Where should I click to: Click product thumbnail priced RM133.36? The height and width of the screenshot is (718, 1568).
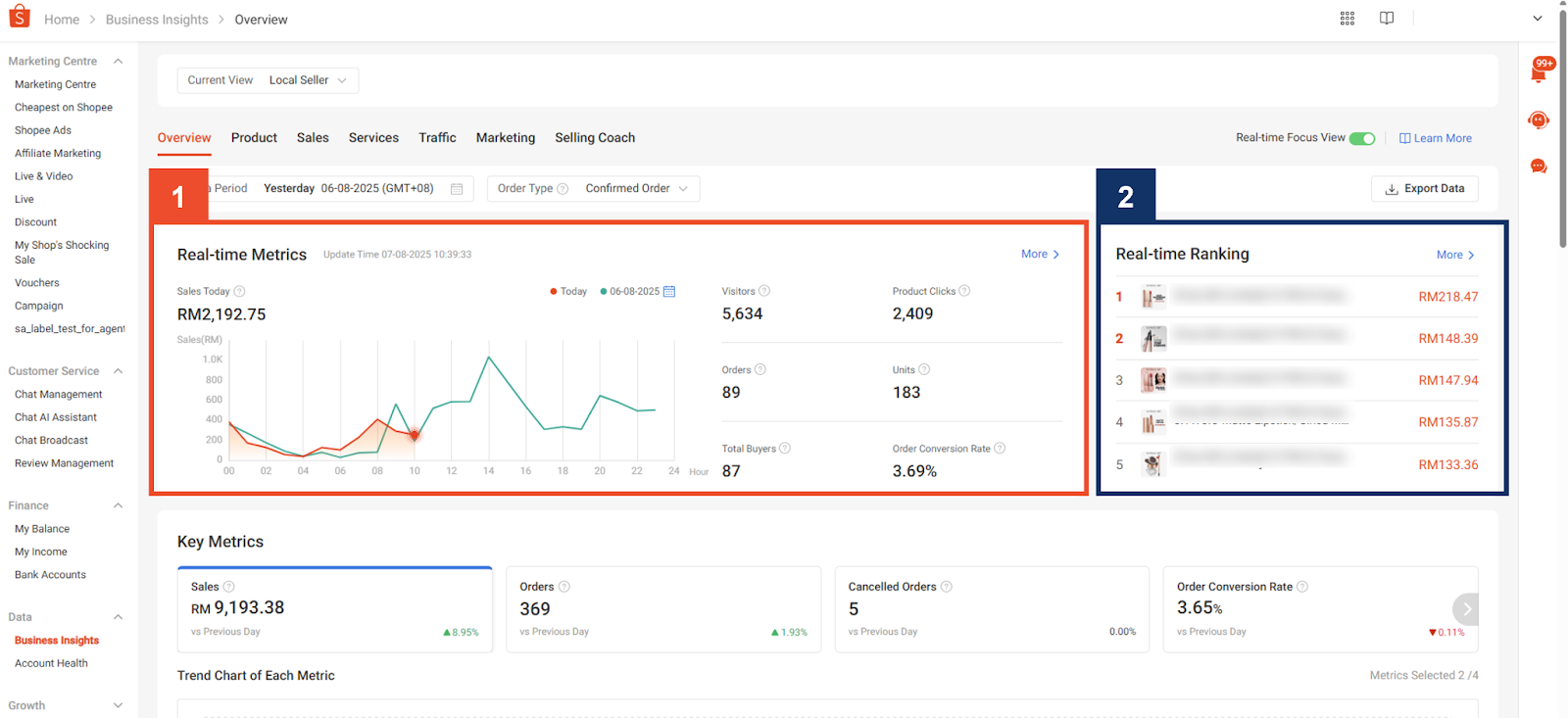[1153, 464]
